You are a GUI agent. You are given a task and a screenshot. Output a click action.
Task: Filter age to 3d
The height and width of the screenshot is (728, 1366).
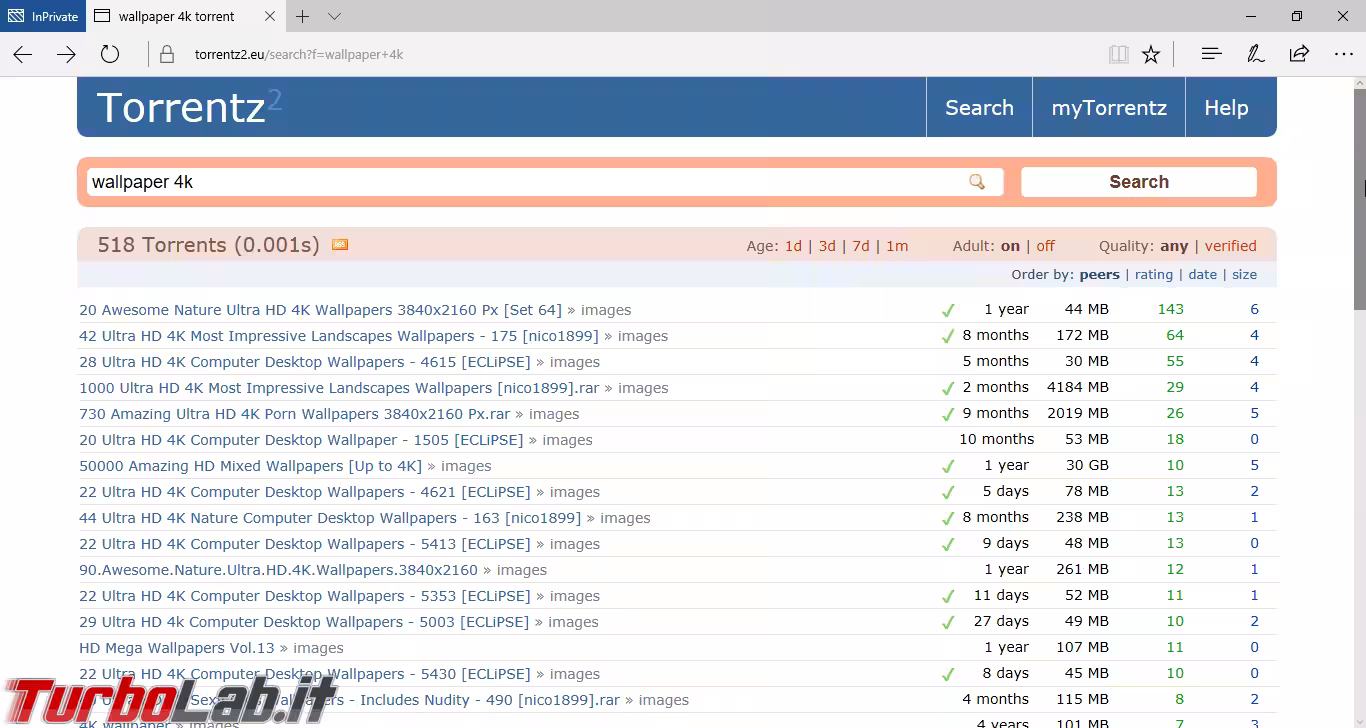[x=827, y=246]
